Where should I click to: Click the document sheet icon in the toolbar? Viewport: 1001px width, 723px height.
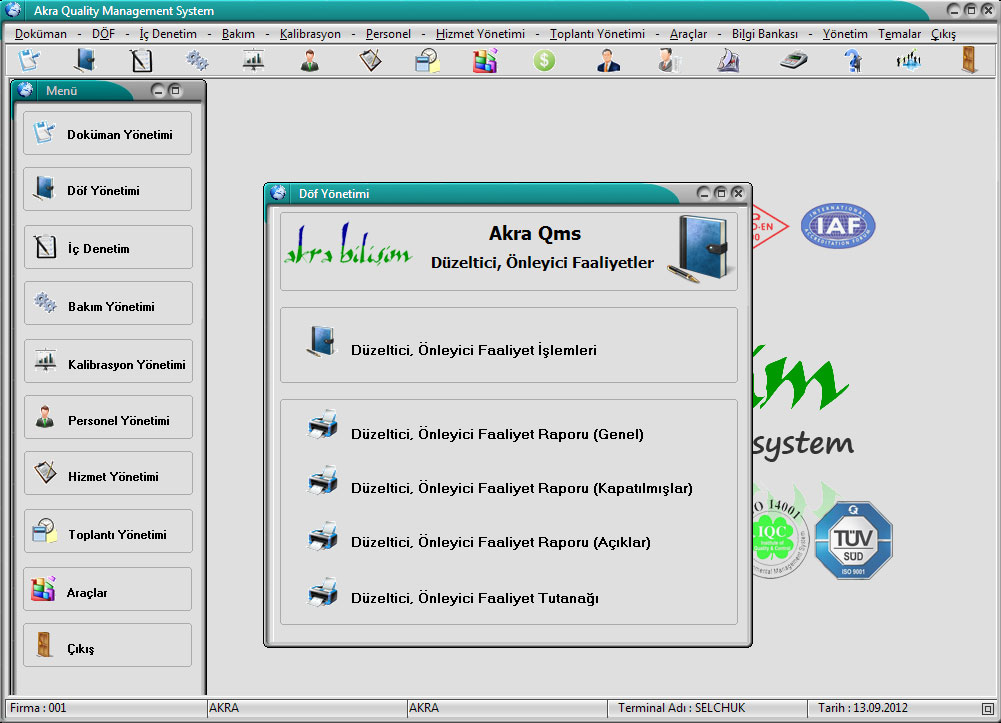tap(29, 61)
